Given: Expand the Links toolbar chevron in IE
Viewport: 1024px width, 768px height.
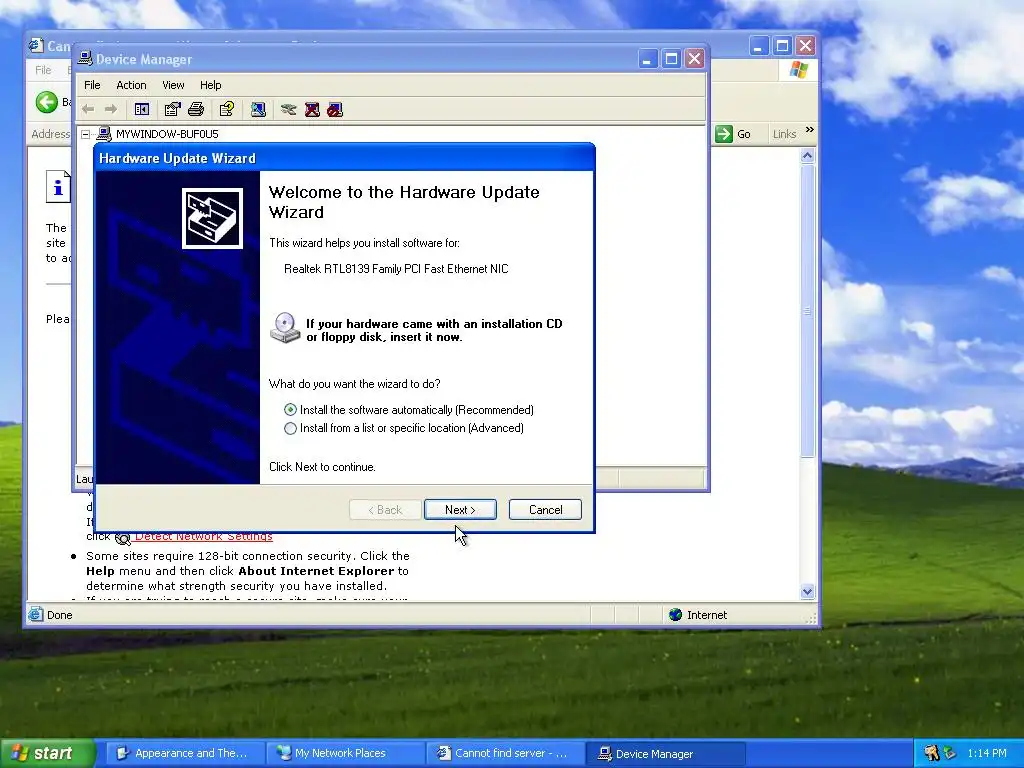Looking at the screenshot, I should click(810, 130).
